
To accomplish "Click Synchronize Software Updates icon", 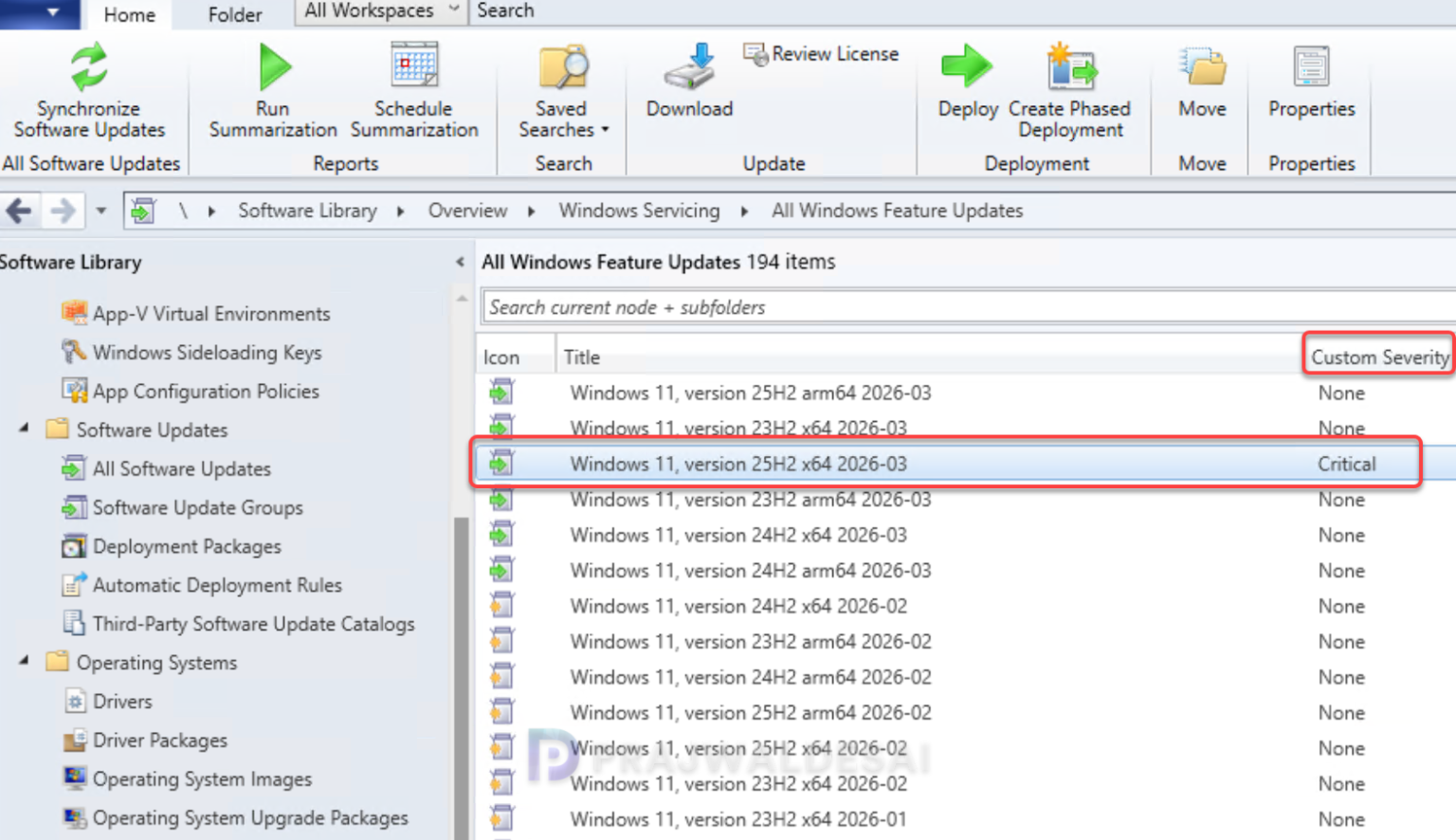I will coord(89,66).
